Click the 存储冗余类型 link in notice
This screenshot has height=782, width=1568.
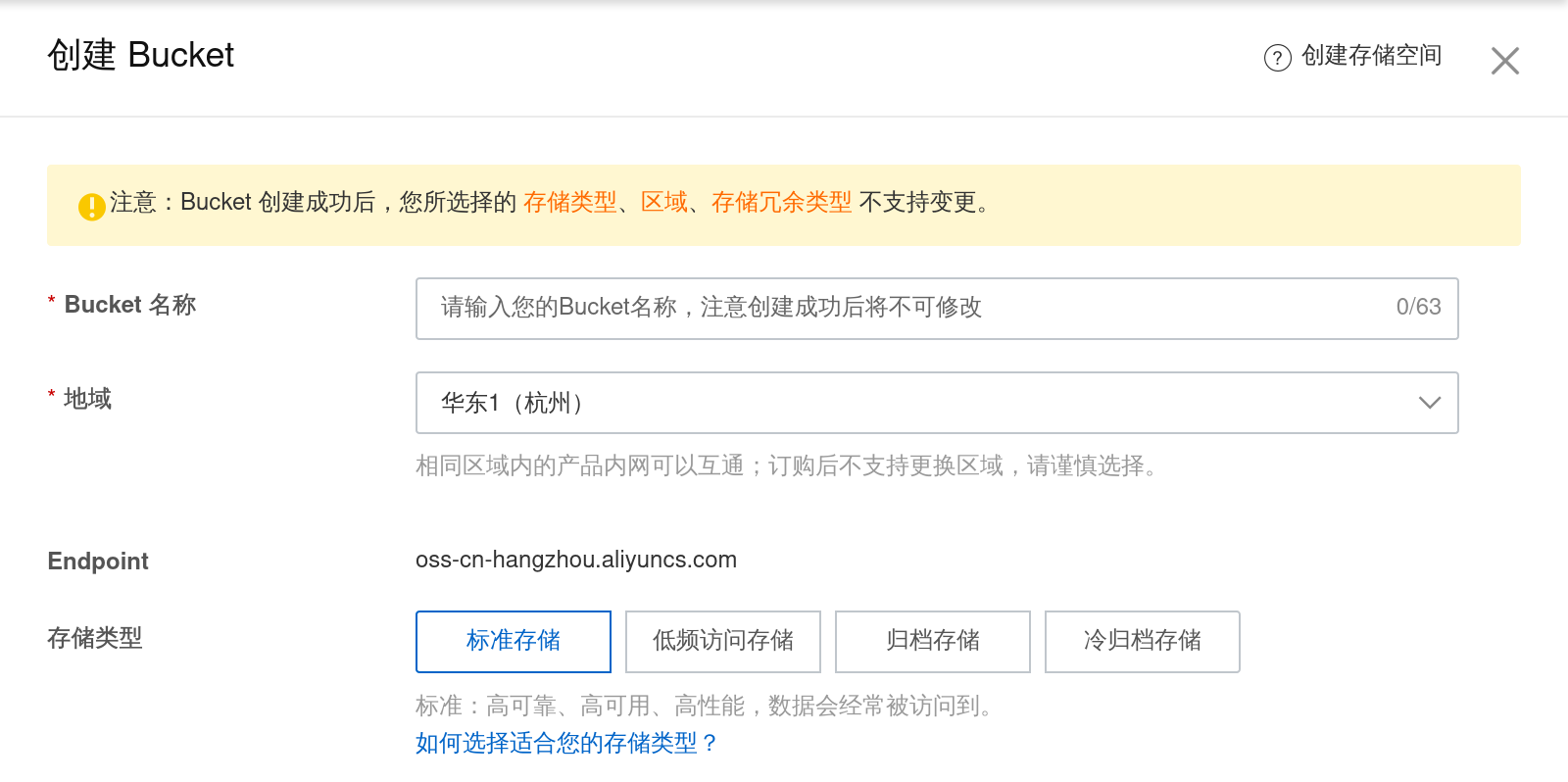(781, 203)
